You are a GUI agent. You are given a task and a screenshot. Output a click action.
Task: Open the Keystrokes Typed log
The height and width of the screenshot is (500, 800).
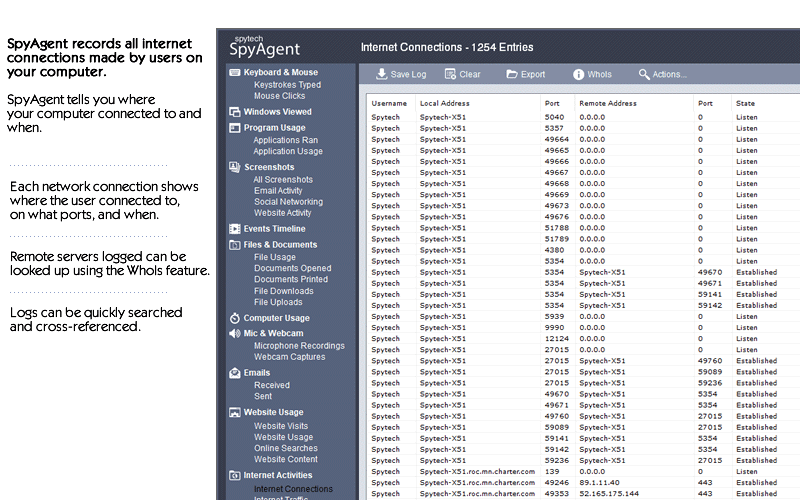tap(287, 85)
